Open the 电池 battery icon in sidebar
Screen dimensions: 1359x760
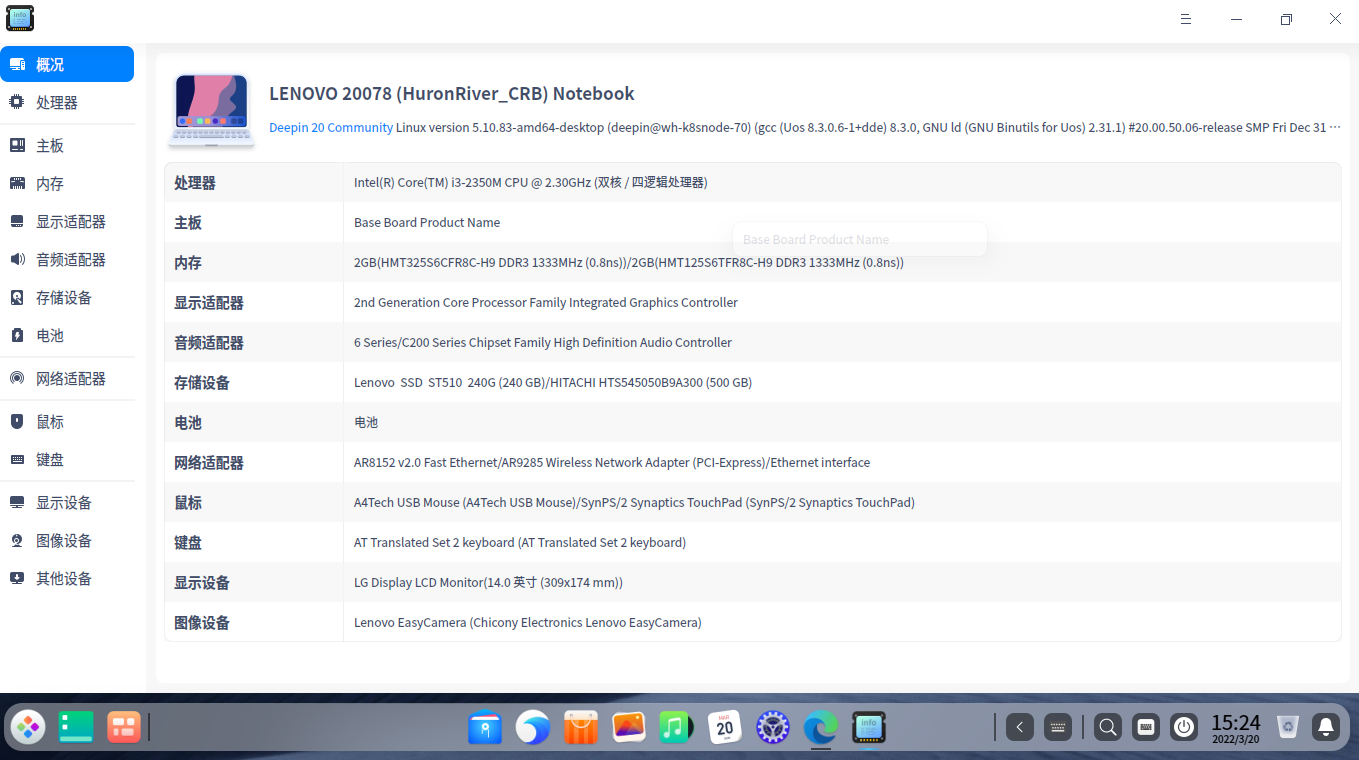tap(17, 336)
